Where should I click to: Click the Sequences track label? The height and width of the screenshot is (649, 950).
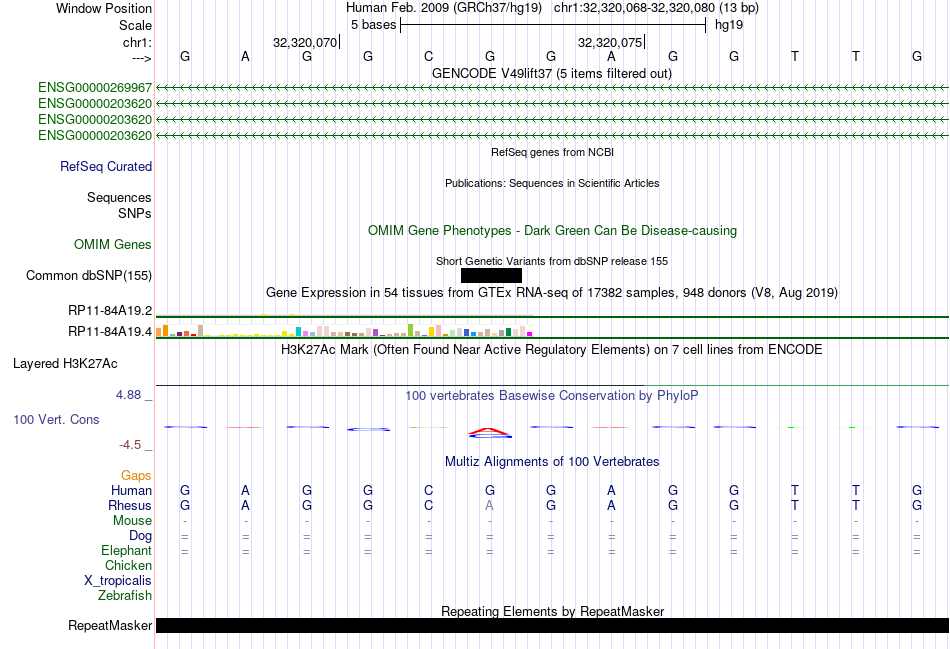pyautogui.click(x=119, y=198)
